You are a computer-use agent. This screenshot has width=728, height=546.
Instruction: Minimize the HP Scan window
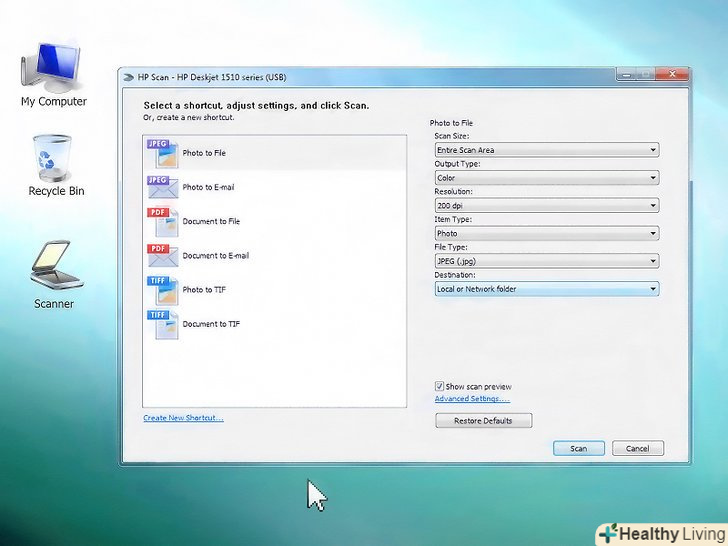626,74
